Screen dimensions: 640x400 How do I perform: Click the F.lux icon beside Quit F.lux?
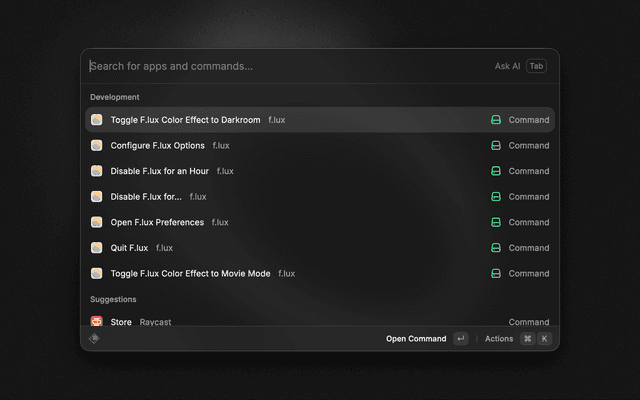(x=97, y=248)
